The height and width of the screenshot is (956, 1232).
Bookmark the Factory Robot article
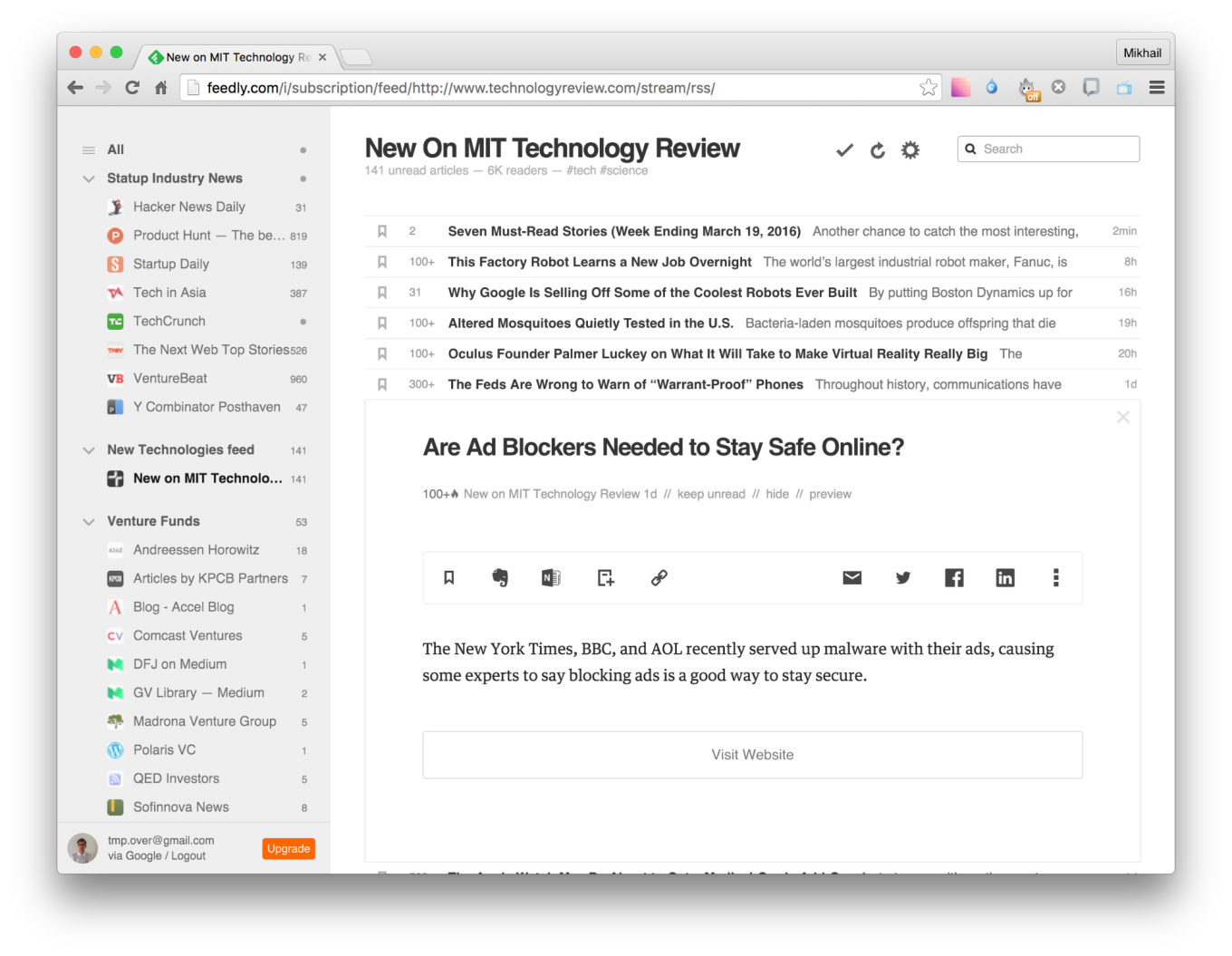382,262
